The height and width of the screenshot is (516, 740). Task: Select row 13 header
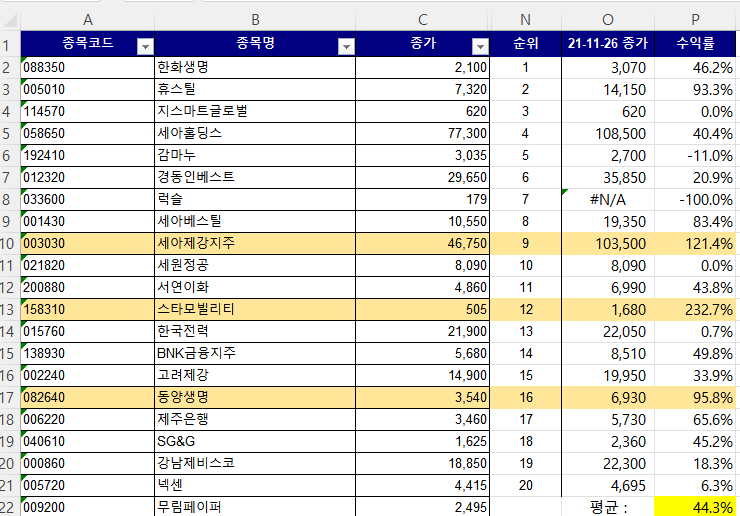(x=9, y=310)
